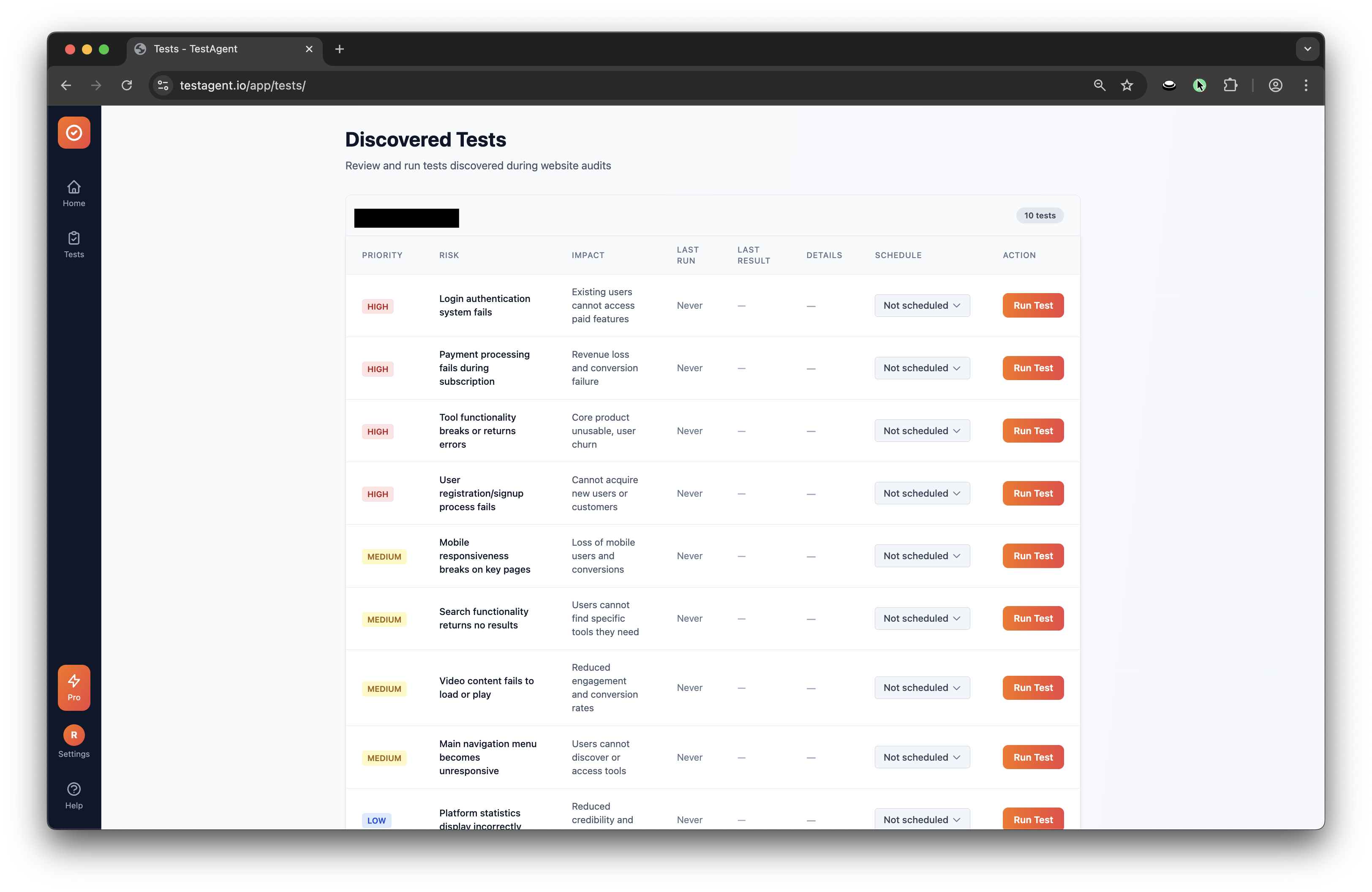Open Not scheduled dropdown for Payment processing test
The image size is (1372, 892).
point(921,367)
